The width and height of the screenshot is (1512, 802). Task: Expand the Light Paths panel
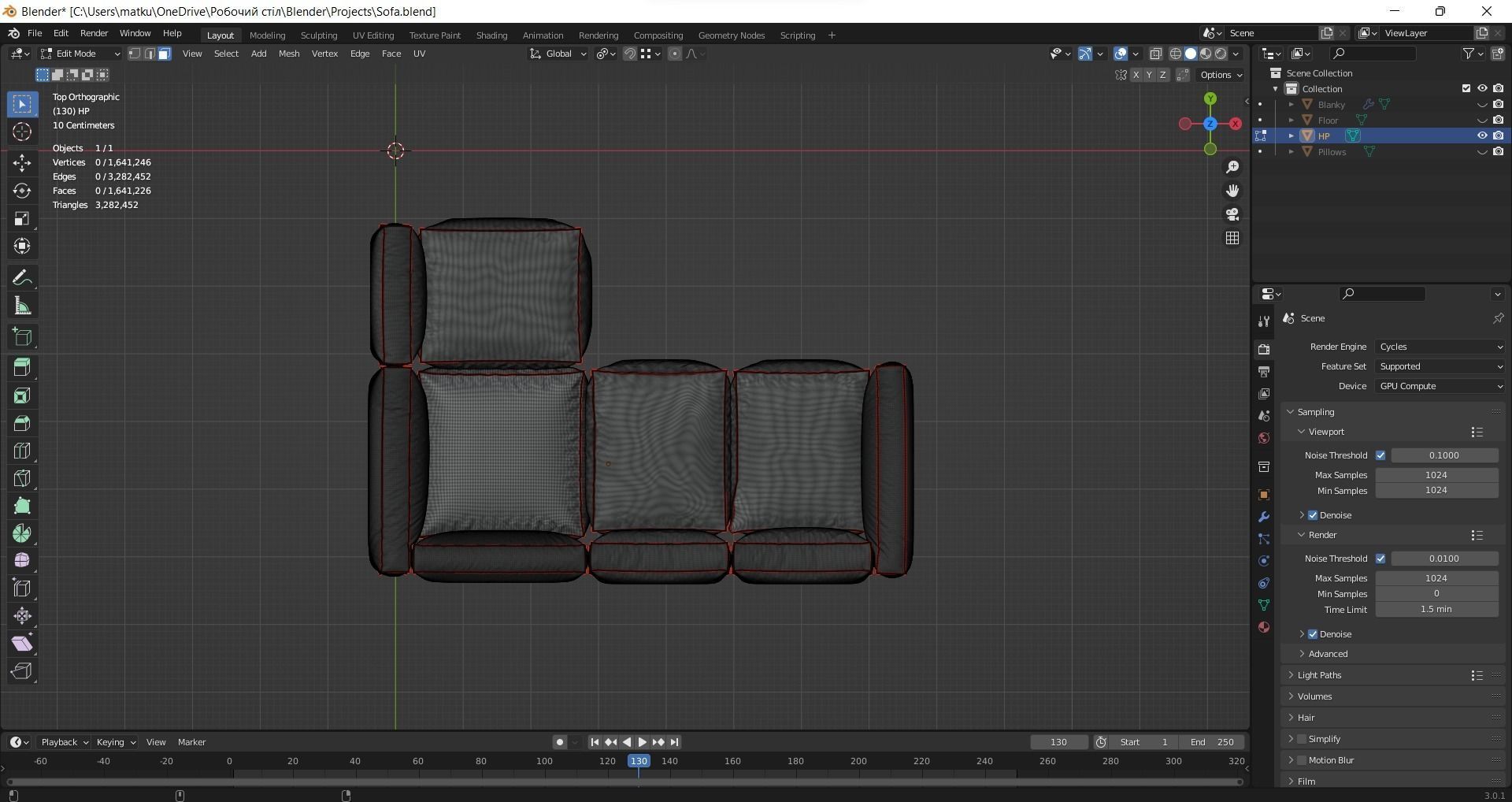pos(1319,675)
